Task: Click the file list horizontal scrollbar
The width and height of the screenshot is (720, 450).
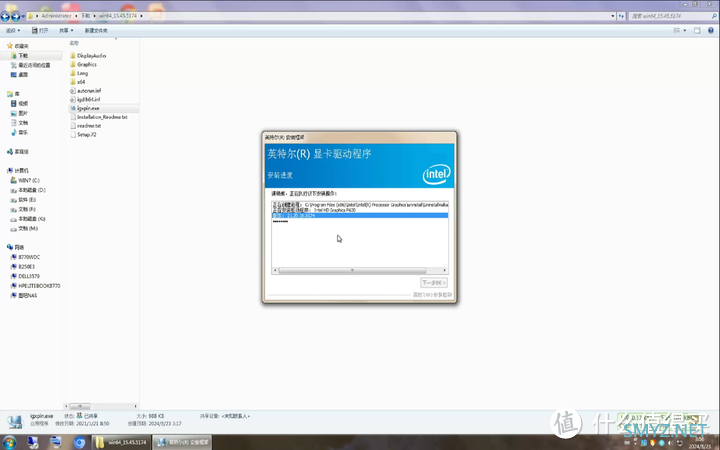Action: pyautogui.click(x=101, y=406)
